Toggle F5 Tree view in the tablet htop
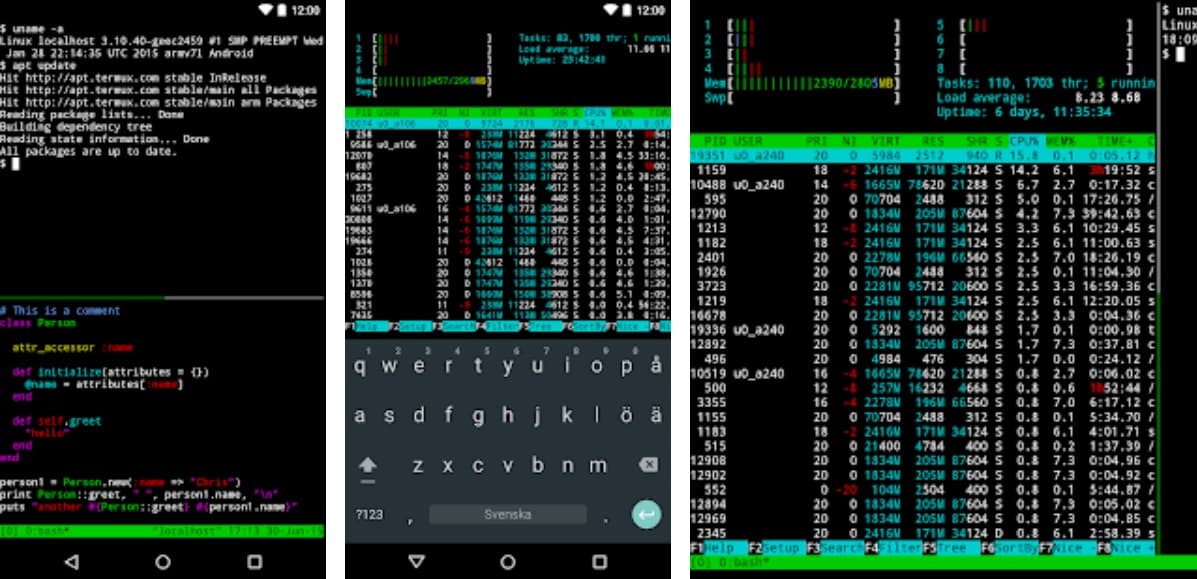 pos(950,548)
